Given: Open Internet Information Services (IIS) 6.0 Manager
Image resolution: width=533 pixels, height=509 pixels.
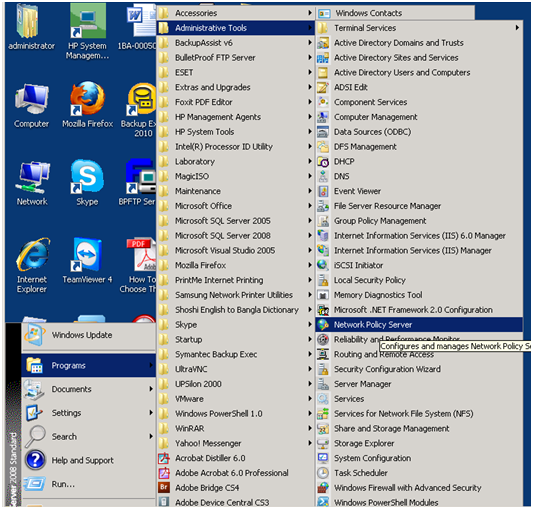Looking at the screenshot, I should [x=419, y=236].
